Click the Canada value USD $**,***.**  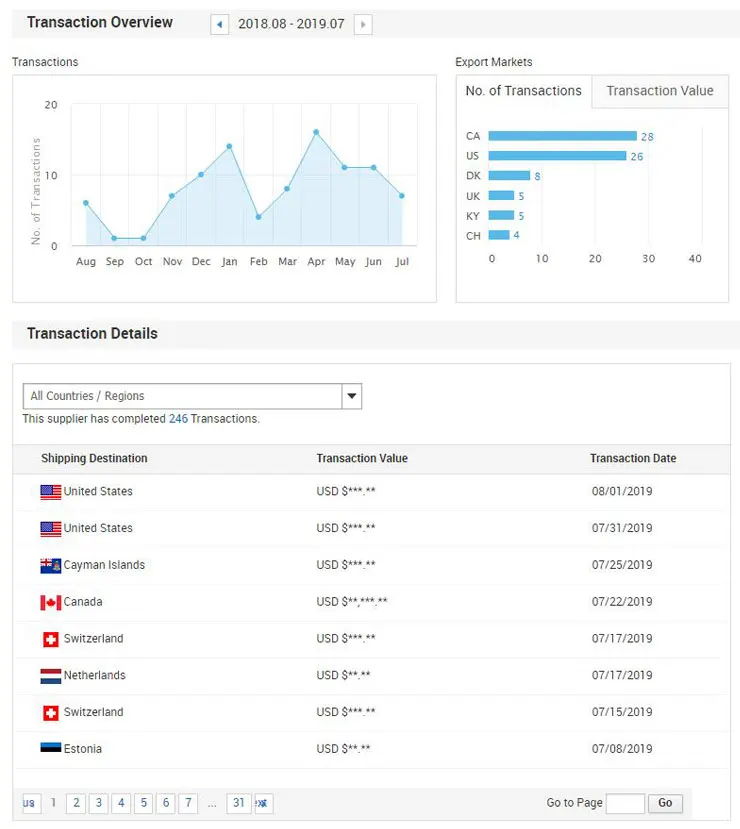352,602
